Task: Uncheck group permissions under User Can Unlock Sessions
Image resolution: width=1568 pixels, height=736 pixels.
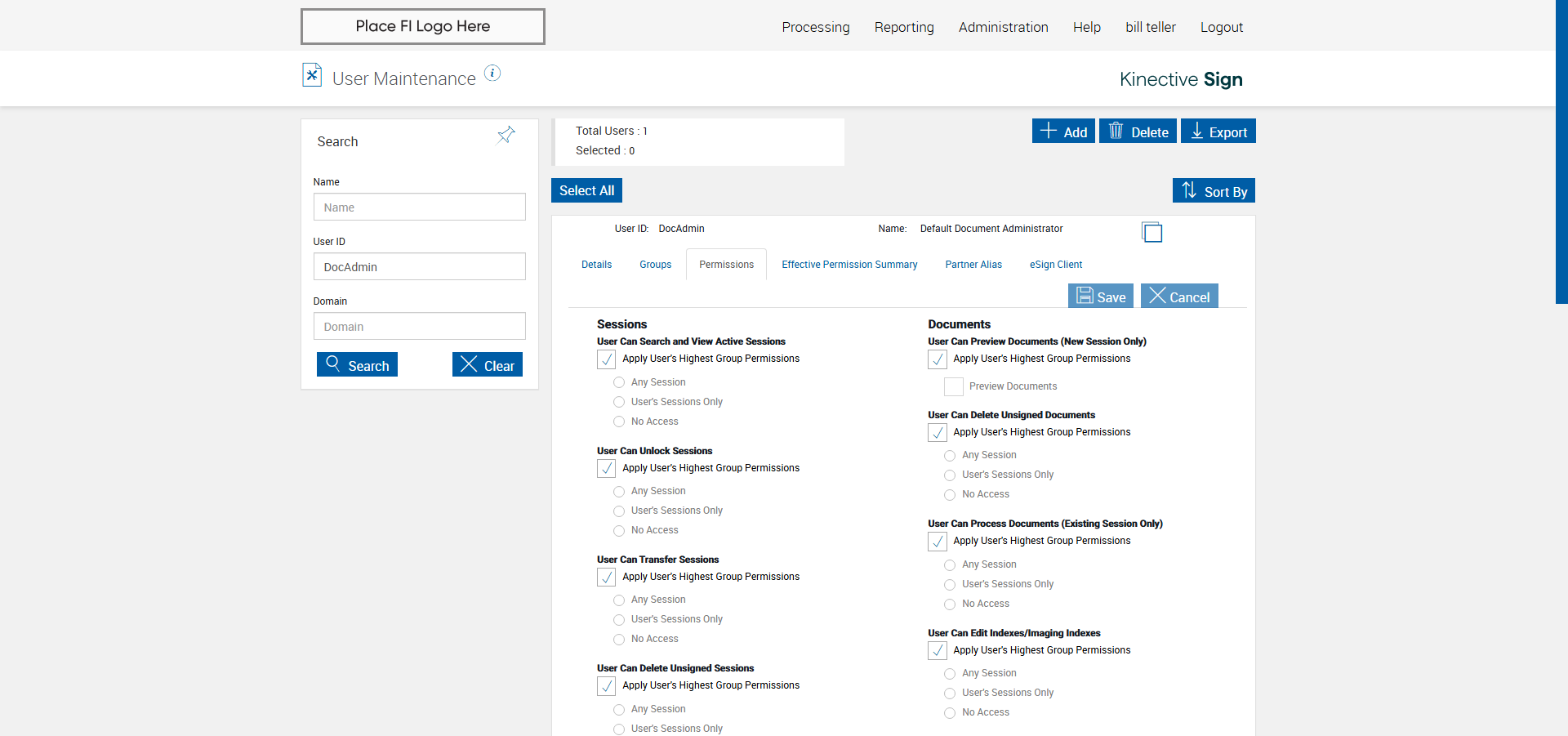Action: pos(607,468)
